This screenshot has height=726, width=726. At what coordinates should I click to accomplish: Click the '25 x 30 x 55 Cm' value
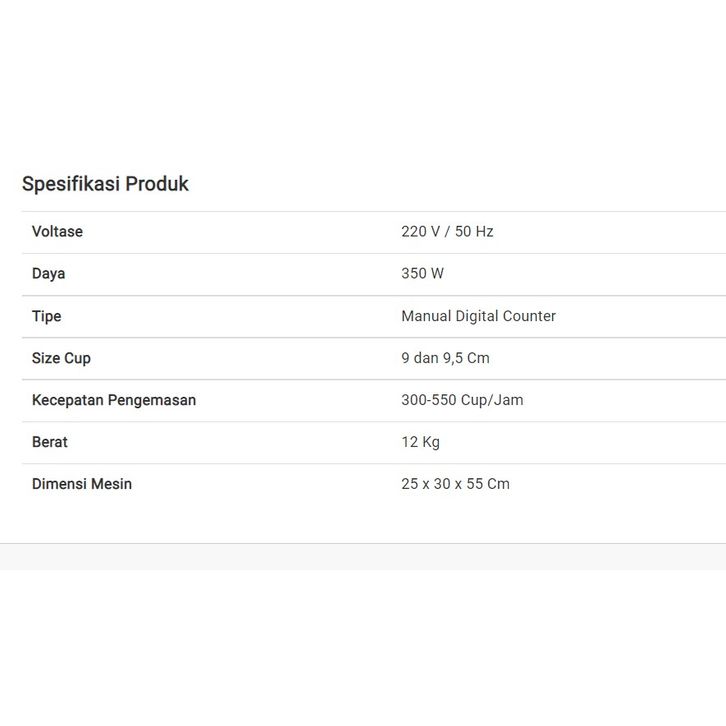click(x=455, y=484)
